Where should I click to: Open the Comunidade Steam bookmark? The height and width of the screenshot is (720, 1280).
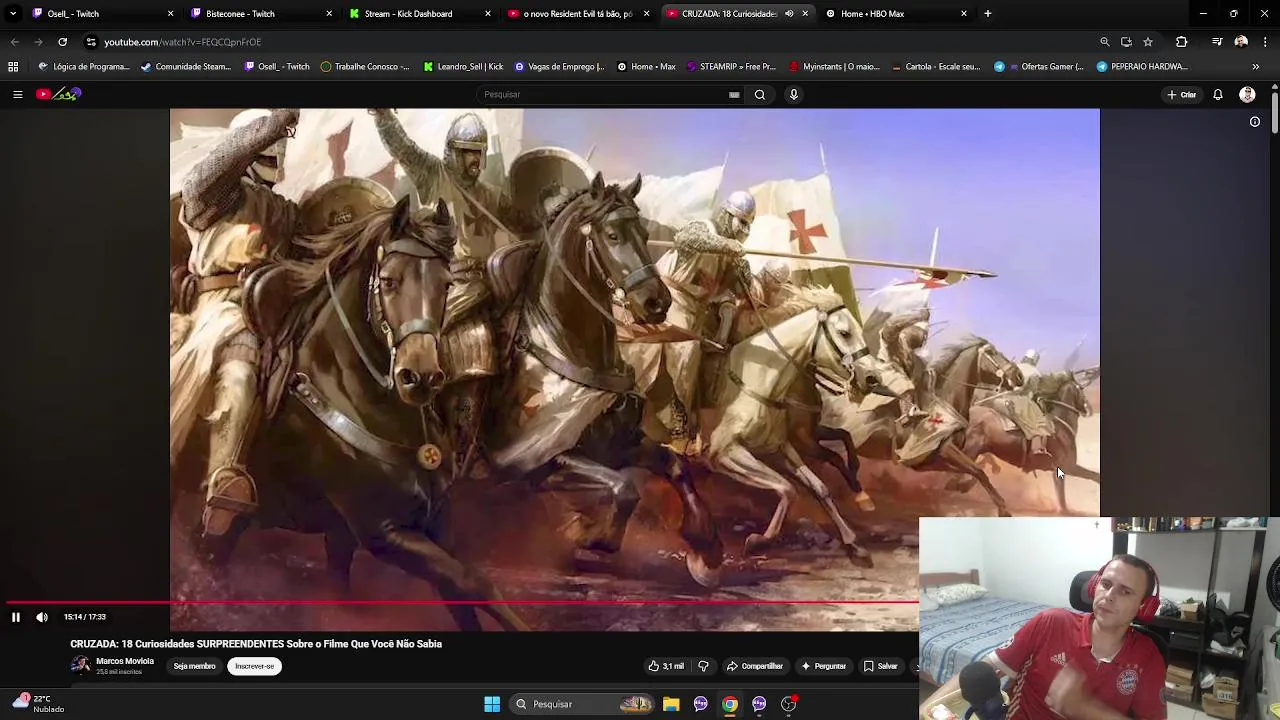pyautogui.click(x=186, y=67)
